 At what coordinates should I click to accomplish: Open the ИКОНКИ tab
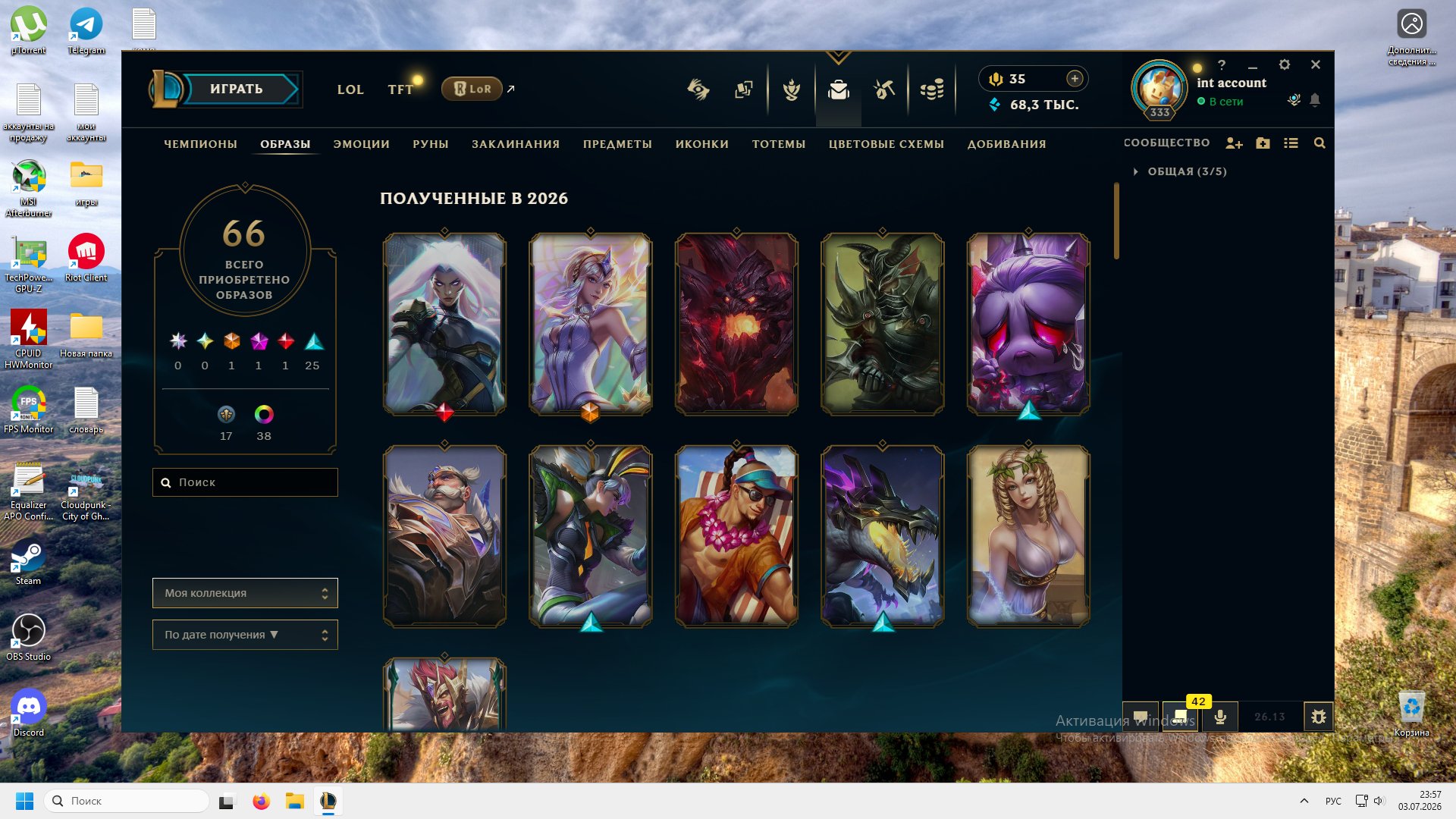point(701,144)
